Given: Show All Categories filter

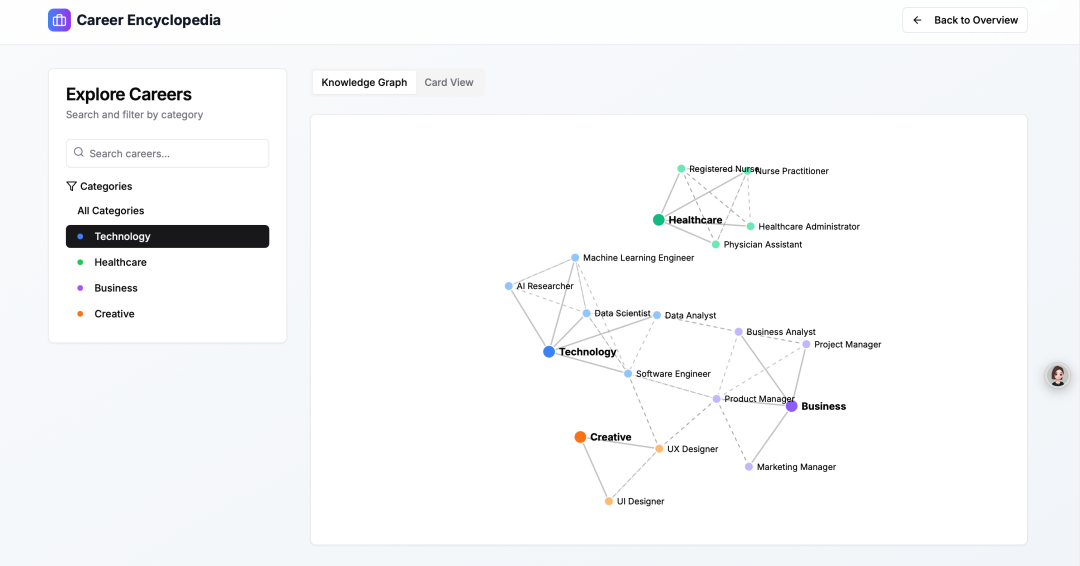Looking at the screenshot, I should tap(111, 211).
